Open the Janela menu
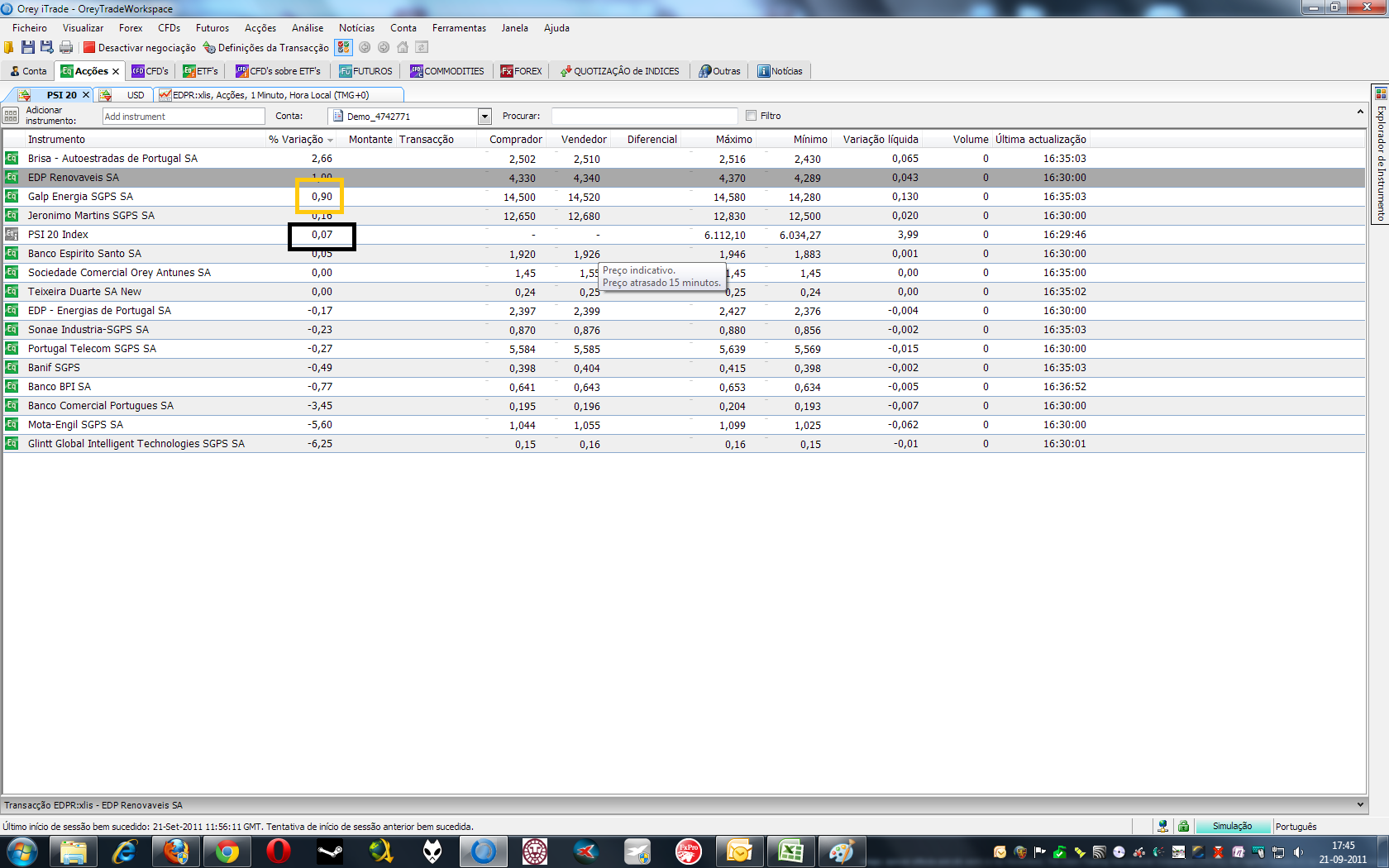The height and width of the screenshot is (868, 1389). point(514,28)
